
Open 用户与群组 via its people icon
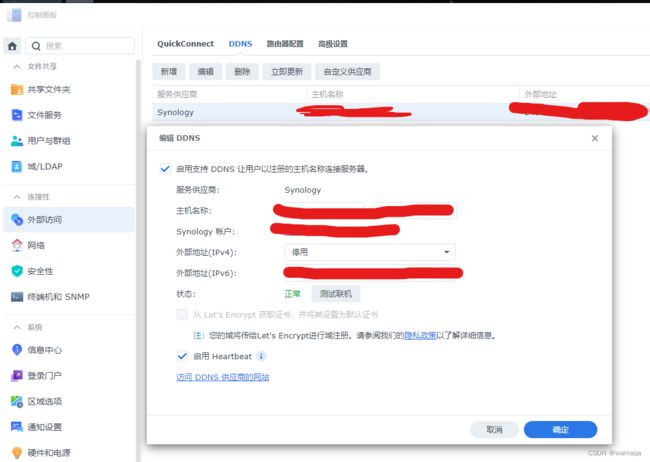17,141
